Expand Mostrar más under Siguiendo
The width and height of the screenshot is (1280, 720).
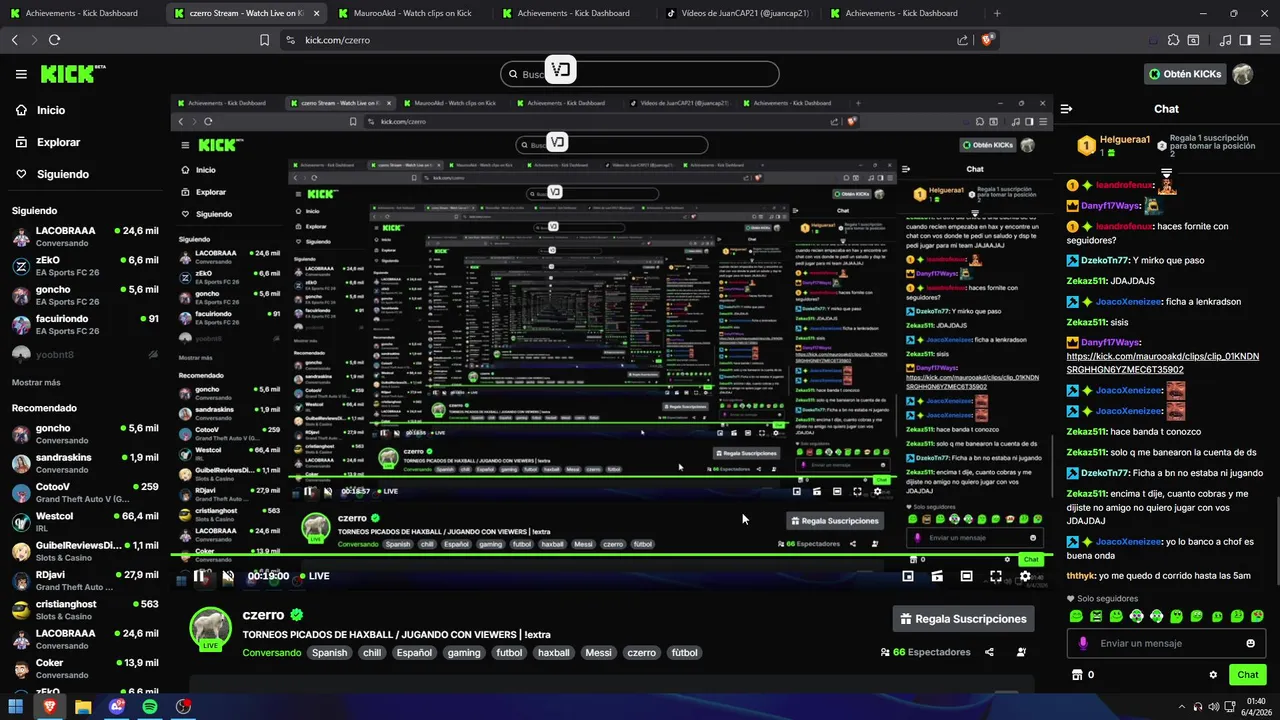point(36,382)
